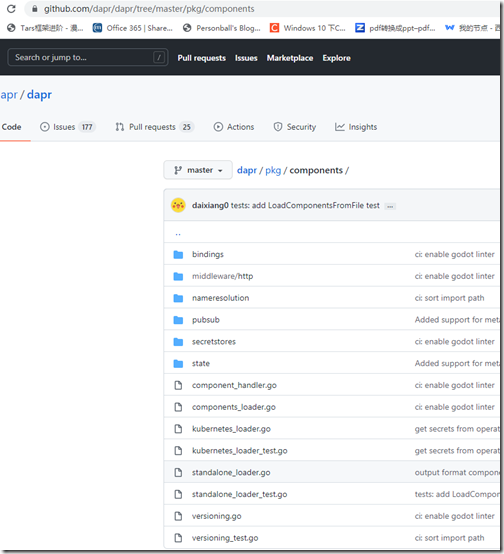Screen dimensions: 504x554
Task: Open the nameresolution folder name
Action: (221, 298)
